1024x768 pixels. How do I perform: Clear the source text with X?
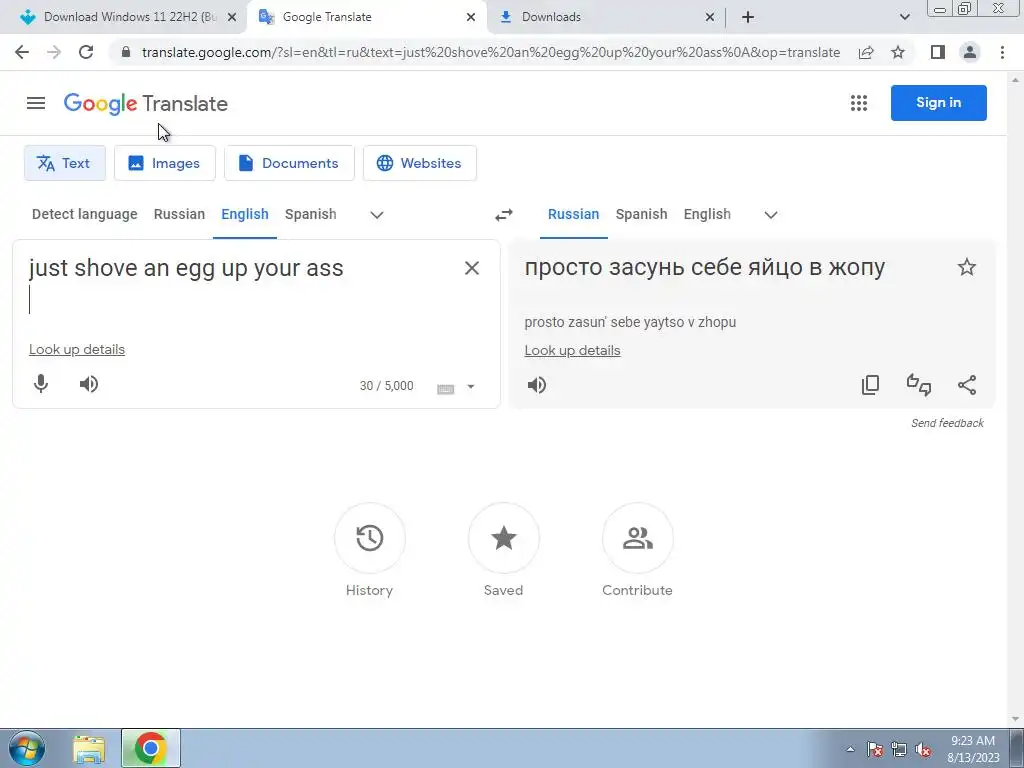[x=472, y=268]
